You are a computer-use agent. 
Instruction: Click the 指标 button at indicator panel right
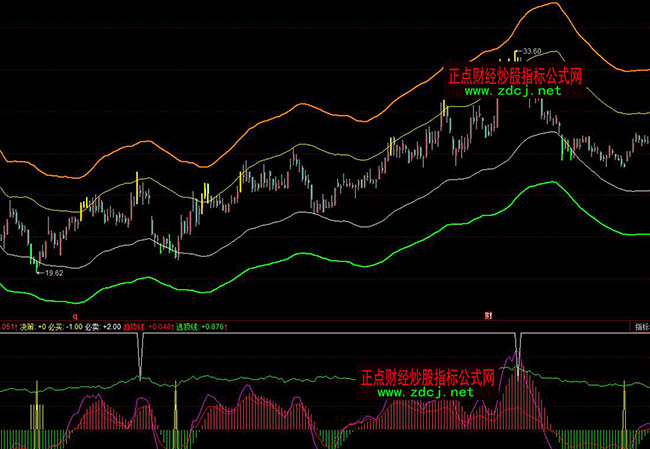640,326
